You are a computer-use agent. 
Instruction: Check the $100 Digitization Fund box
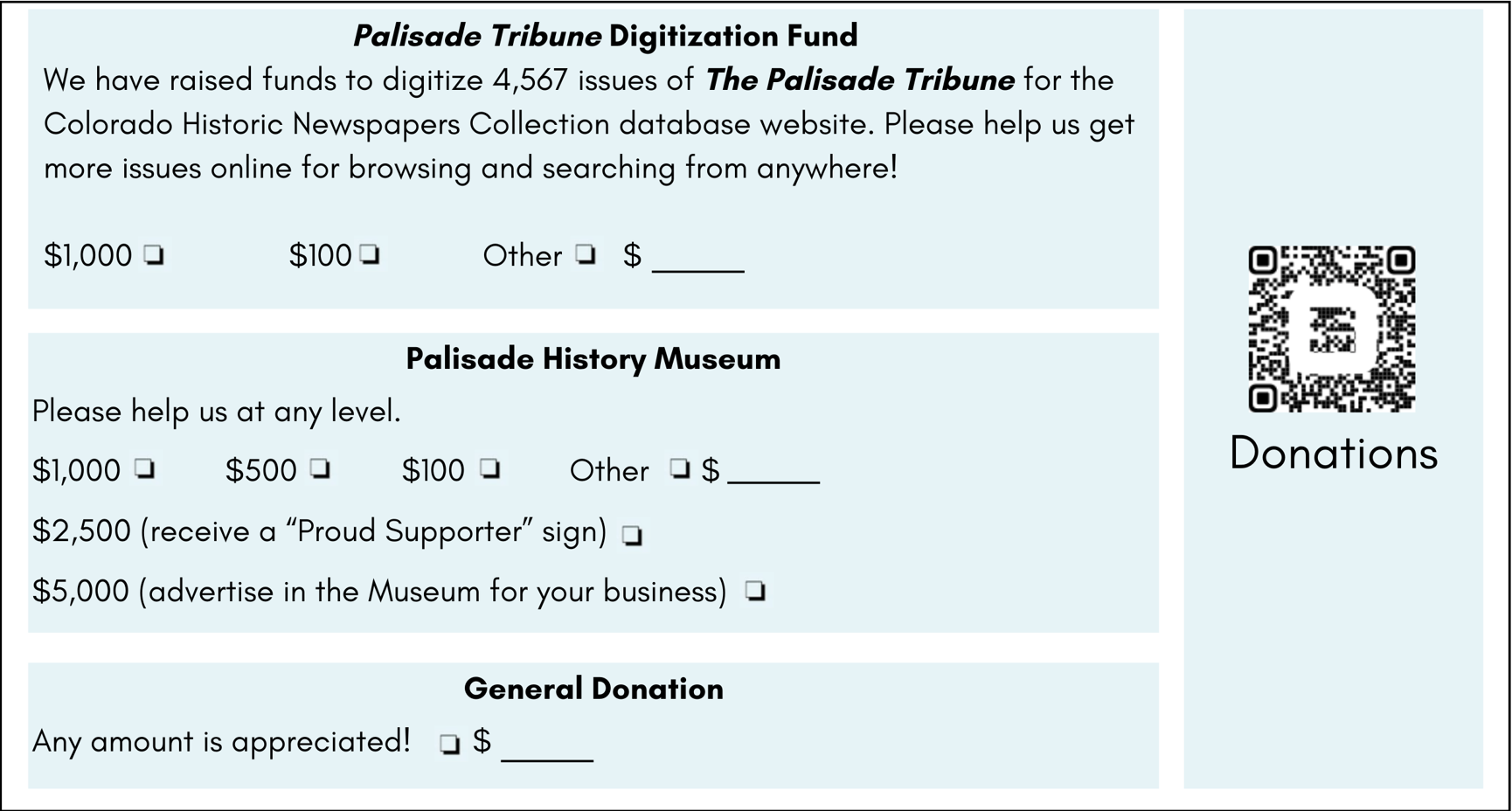pos(370,254)
